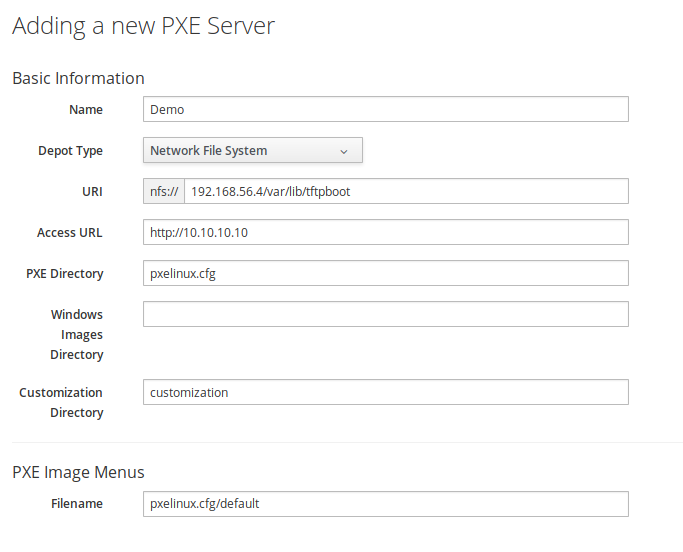Focus the empty Windows Images Directory field
The width and height of the screenshot is (683, 552).
[x=385, y=314]
